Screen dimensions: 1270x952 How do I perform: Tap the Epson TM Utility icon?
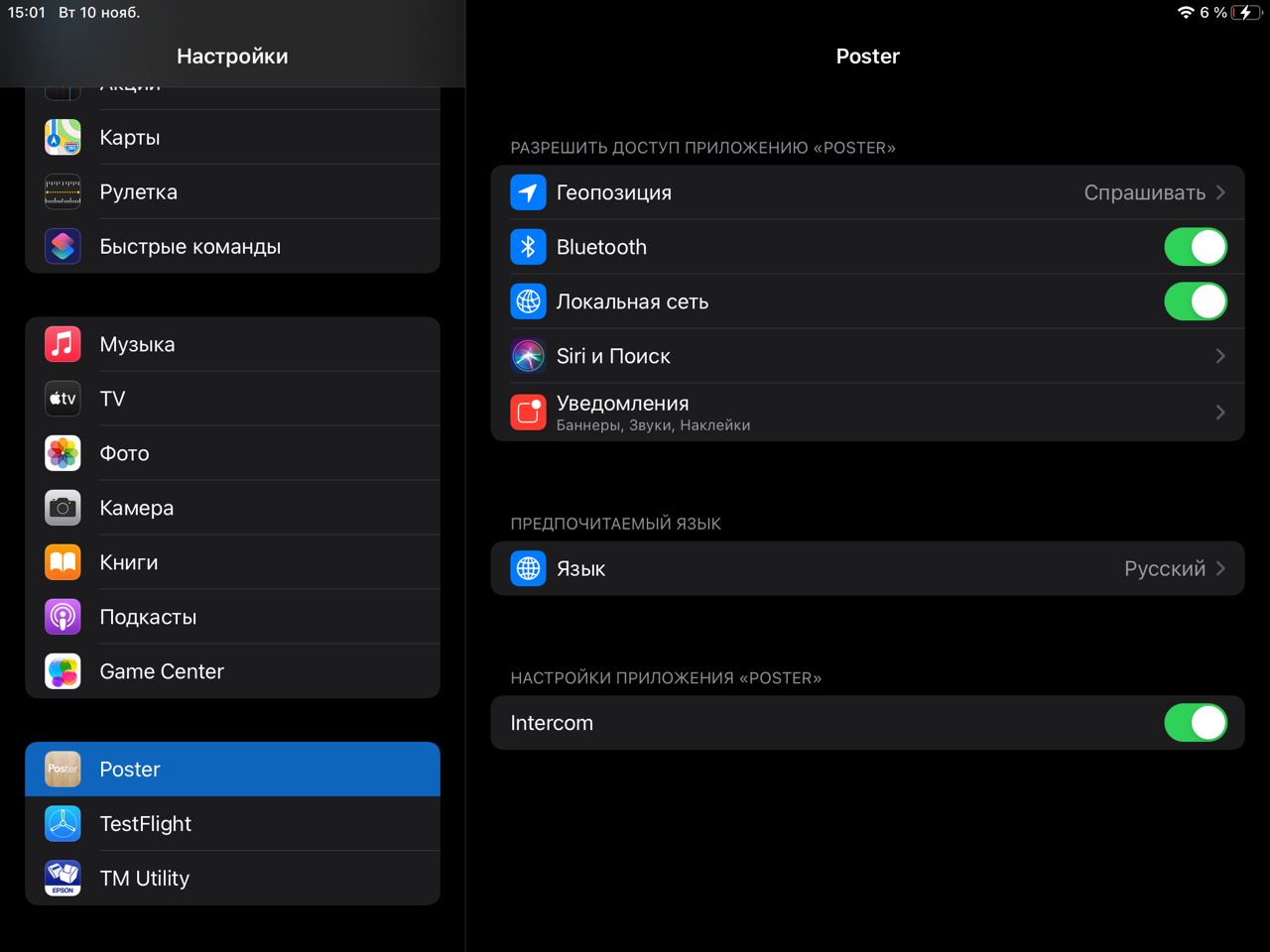63,878
